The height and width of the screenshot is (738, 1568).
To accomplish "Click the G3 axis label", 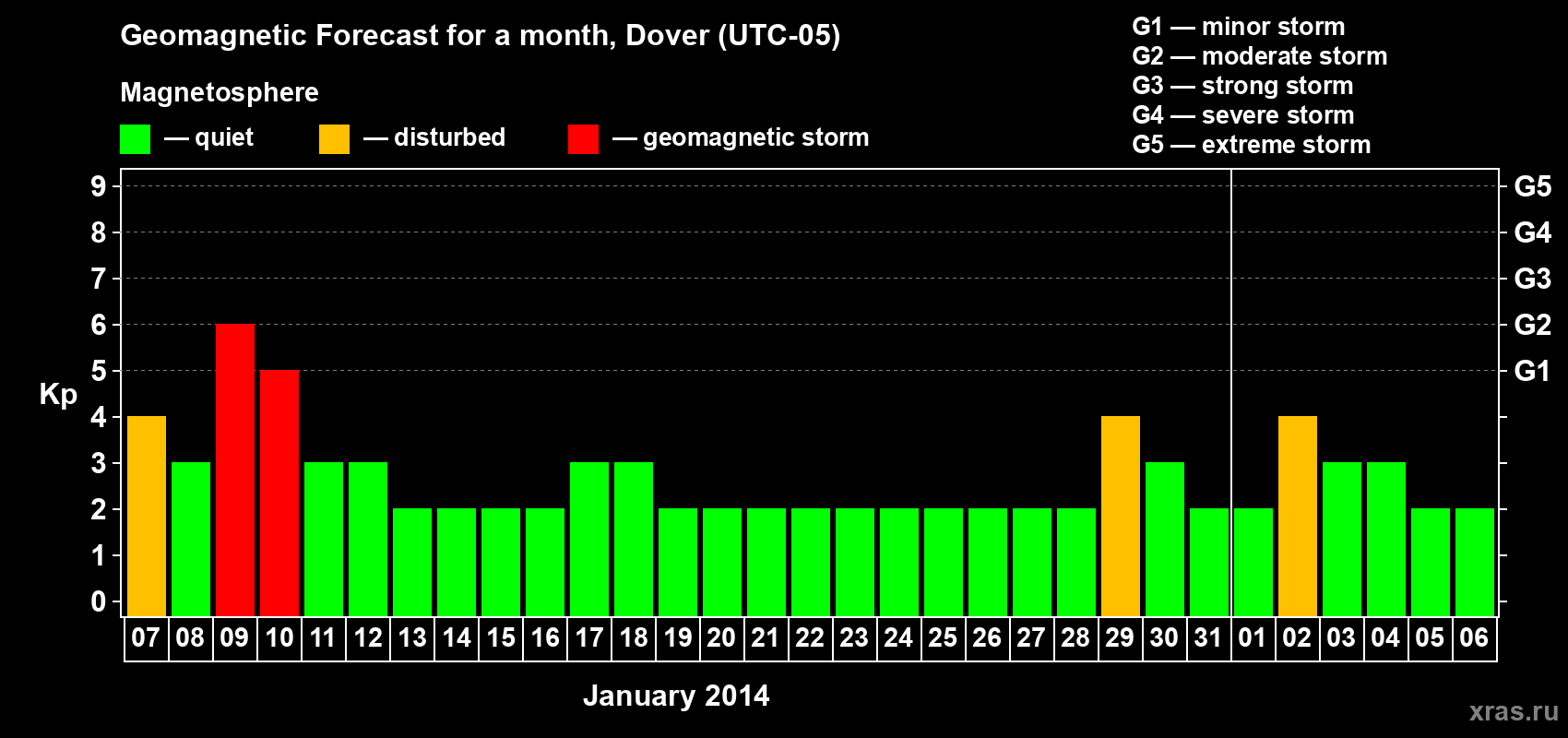I will pyautogui.click(x=1533, y=279).
